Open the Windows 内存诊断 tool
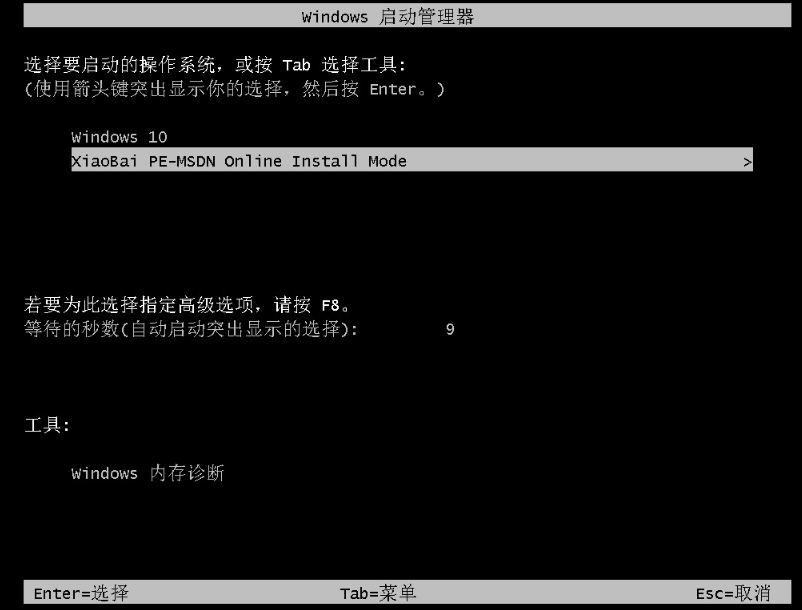The image size is (802, 610). [148, 473]
